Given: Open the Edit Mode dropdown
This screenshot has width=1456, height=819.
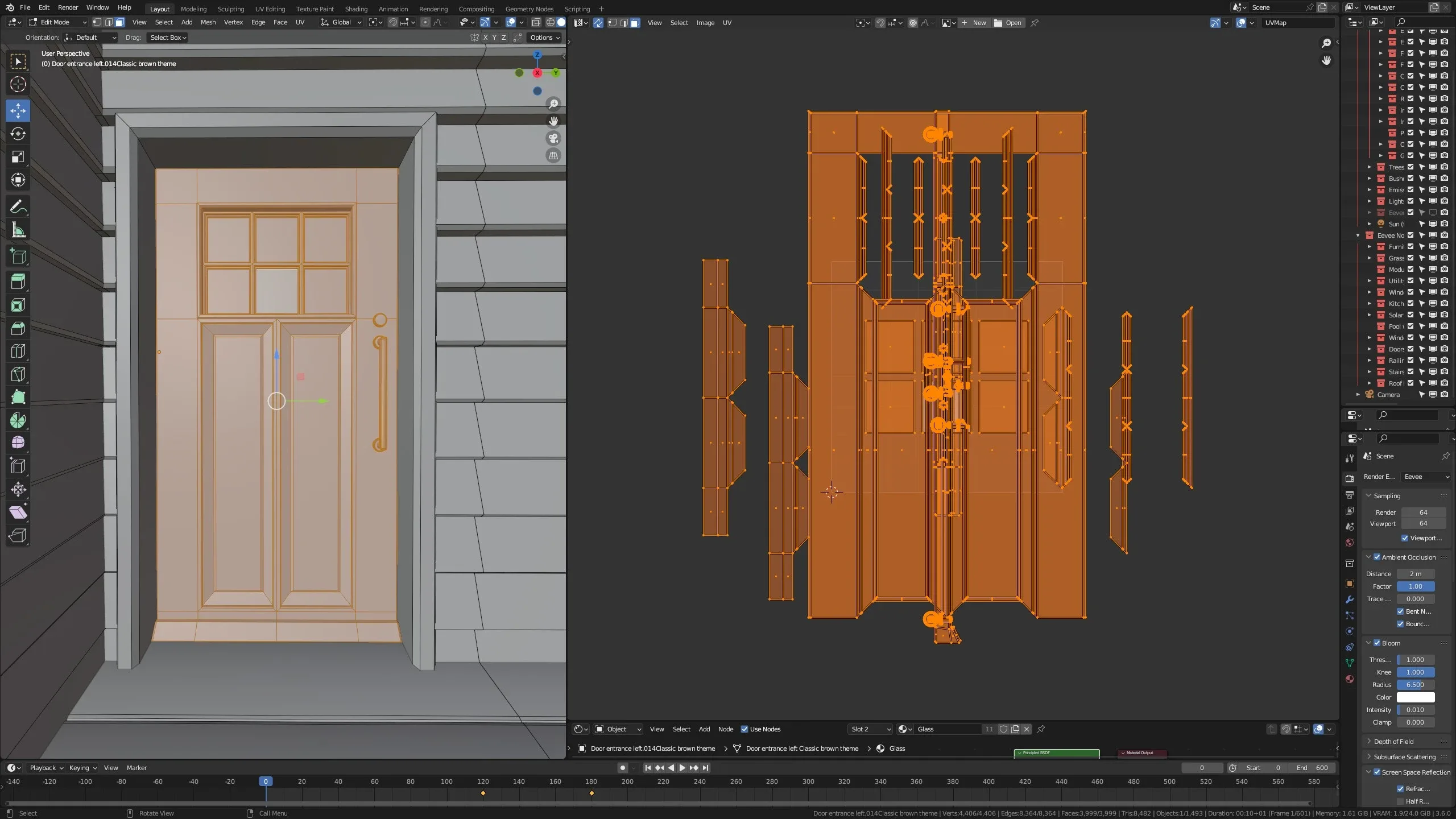Looking at the screenshot, I should pos(57,22).
